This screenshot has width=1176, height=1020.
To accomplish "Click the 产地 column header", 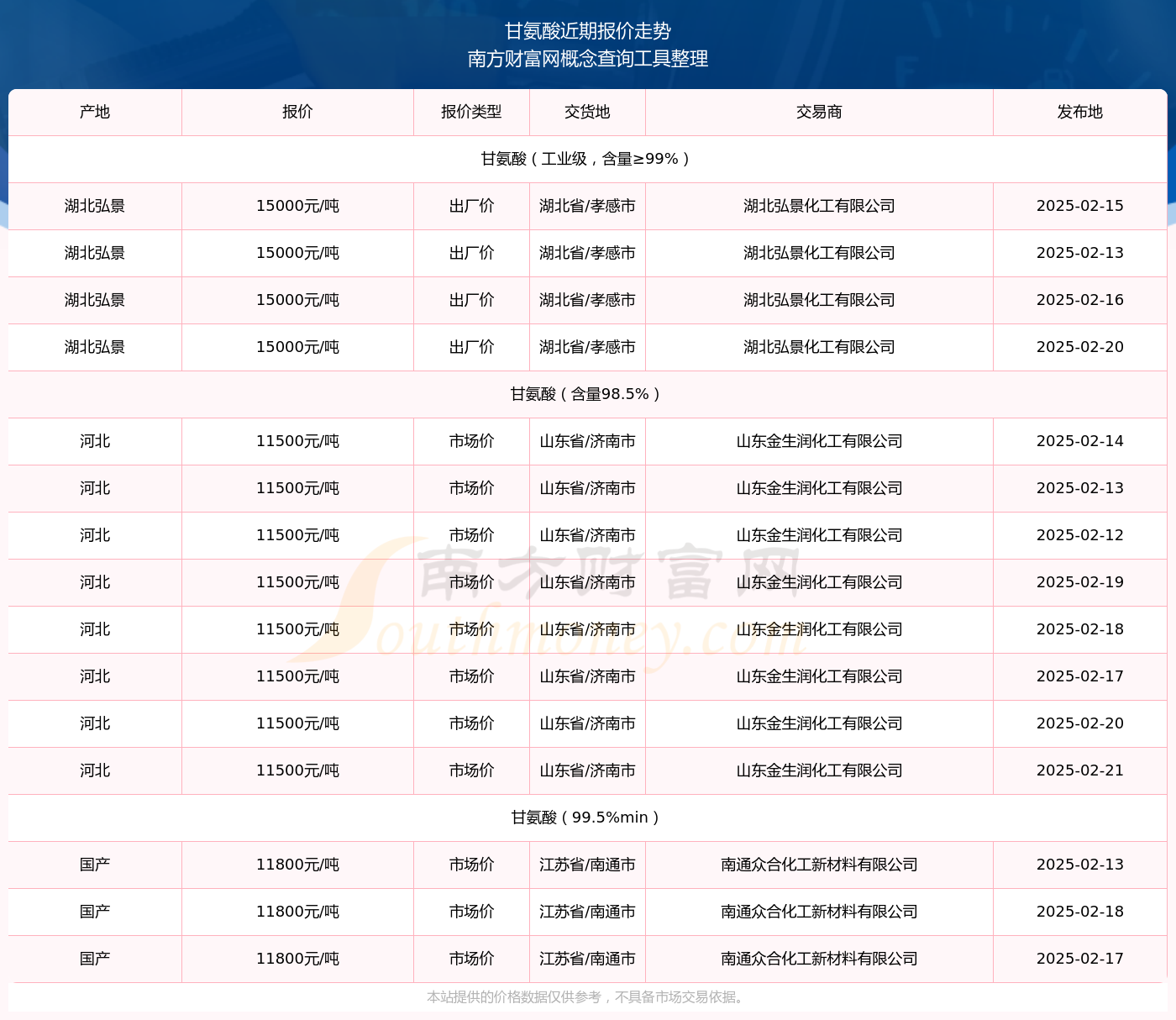I will click(x=95, y=112).
